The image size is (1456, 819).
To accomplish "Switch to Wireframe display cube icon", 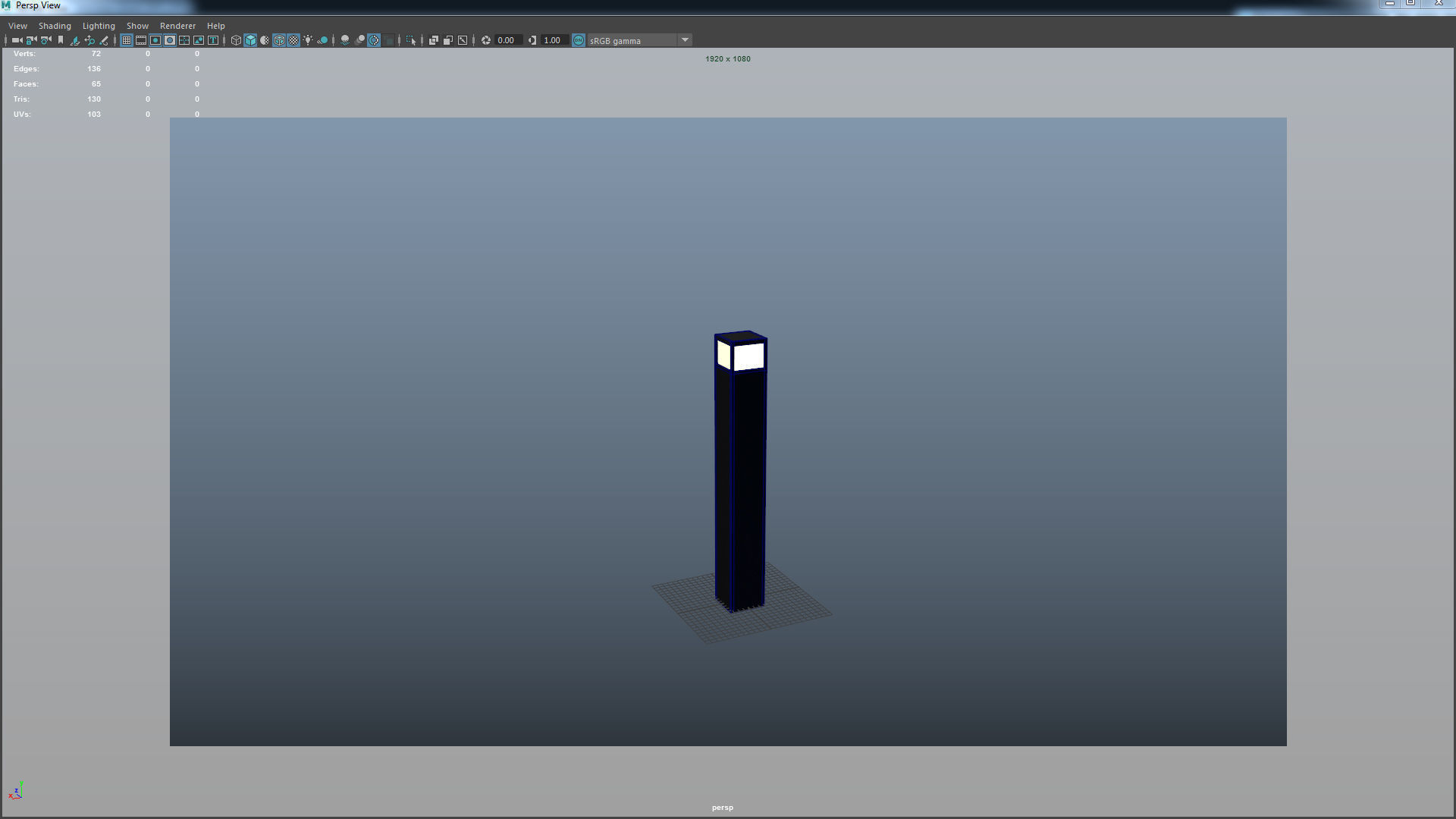I will tap(236, 40).
